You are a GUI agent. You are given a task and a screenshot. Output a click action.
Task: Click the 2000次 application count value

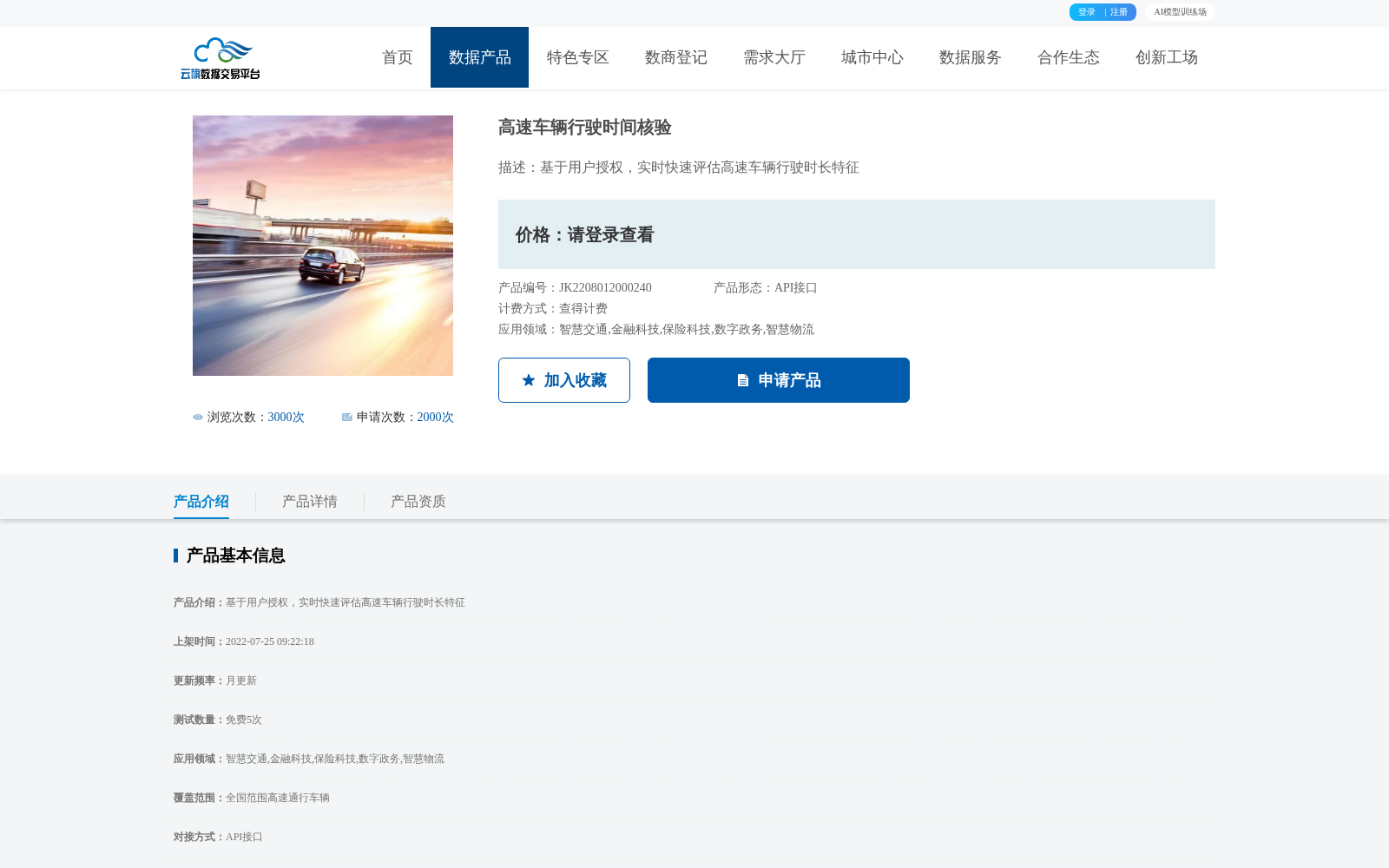point(436,418)
